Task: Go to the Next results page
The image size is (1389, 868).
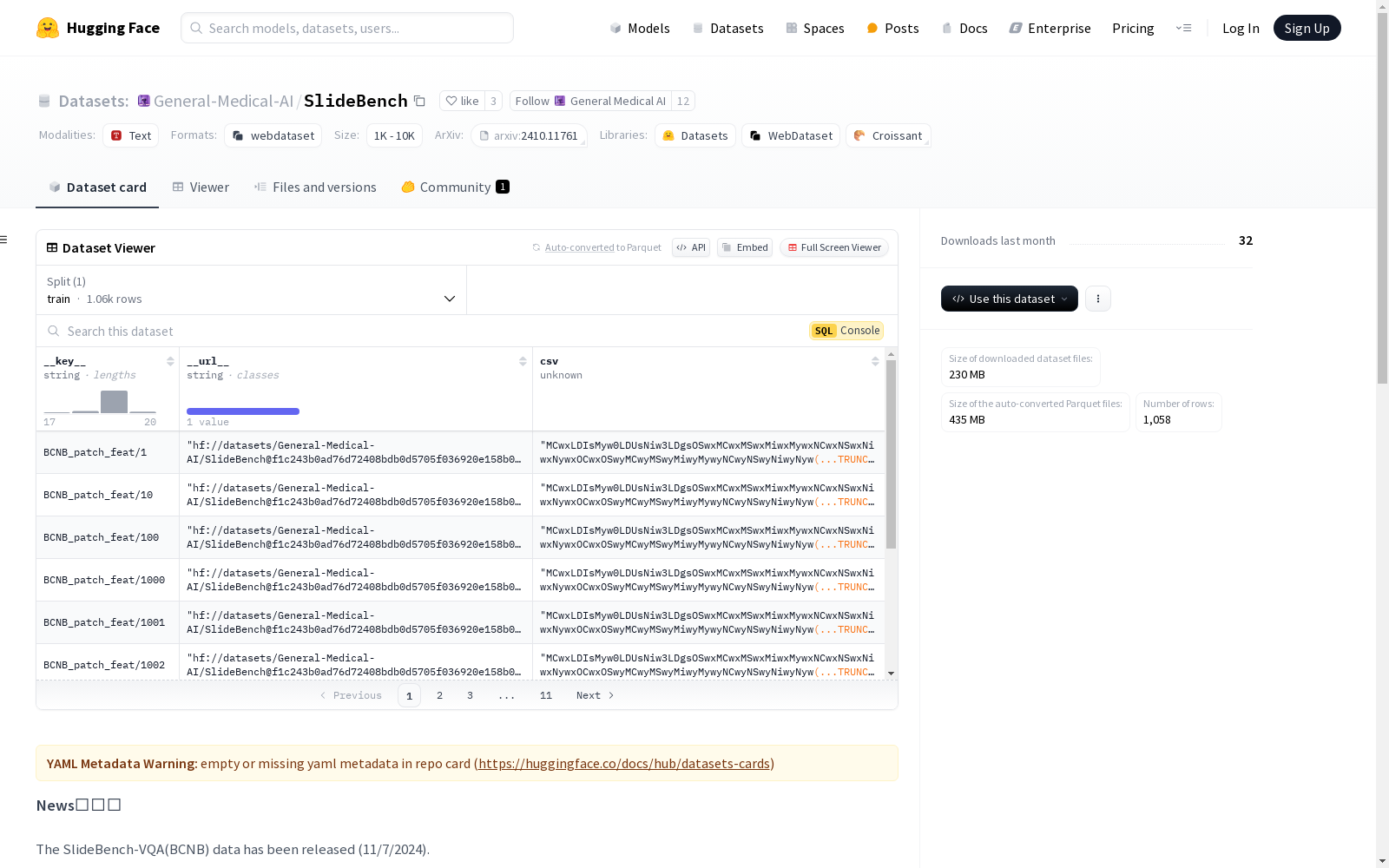Action: pyautogui.click(x=596, y=695)
